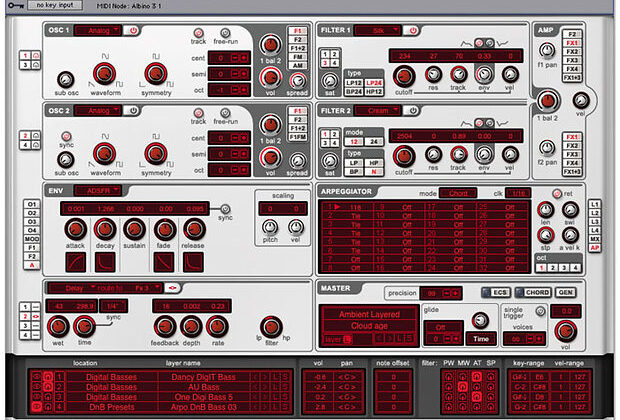Image resolution: width=620 pixels, height=420 pixels.
Task: Click the CHORD button
Action: [533, 292]
